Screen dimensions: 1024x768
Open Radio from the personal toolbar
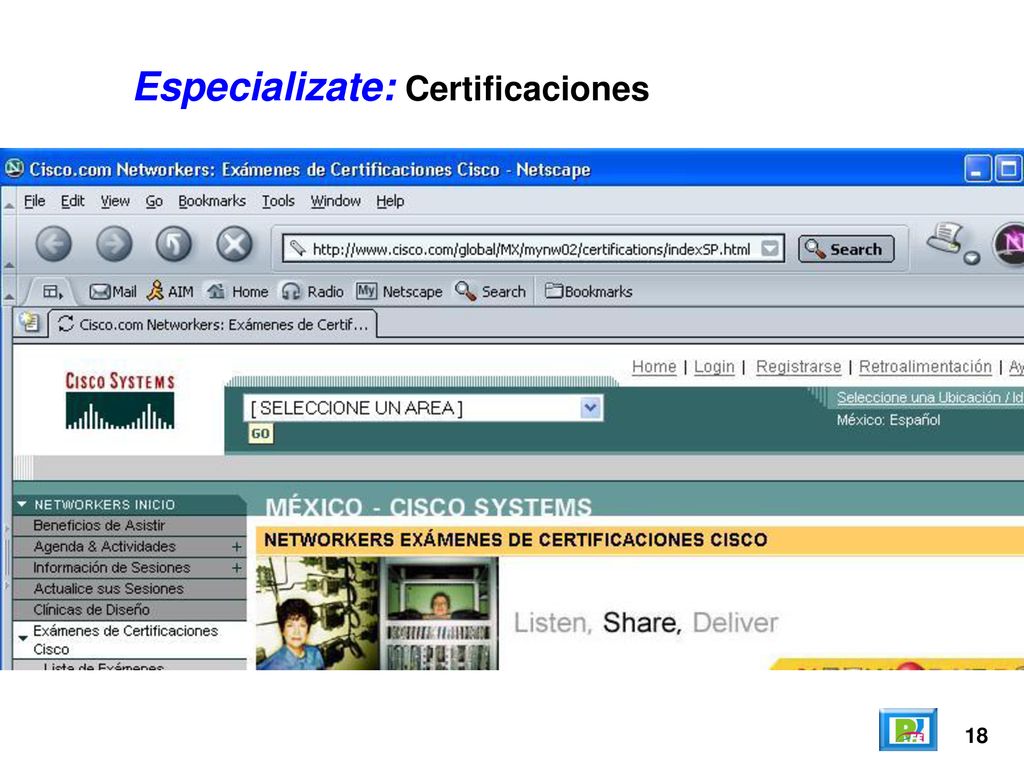pyautogui.click(x=312, y=291)
